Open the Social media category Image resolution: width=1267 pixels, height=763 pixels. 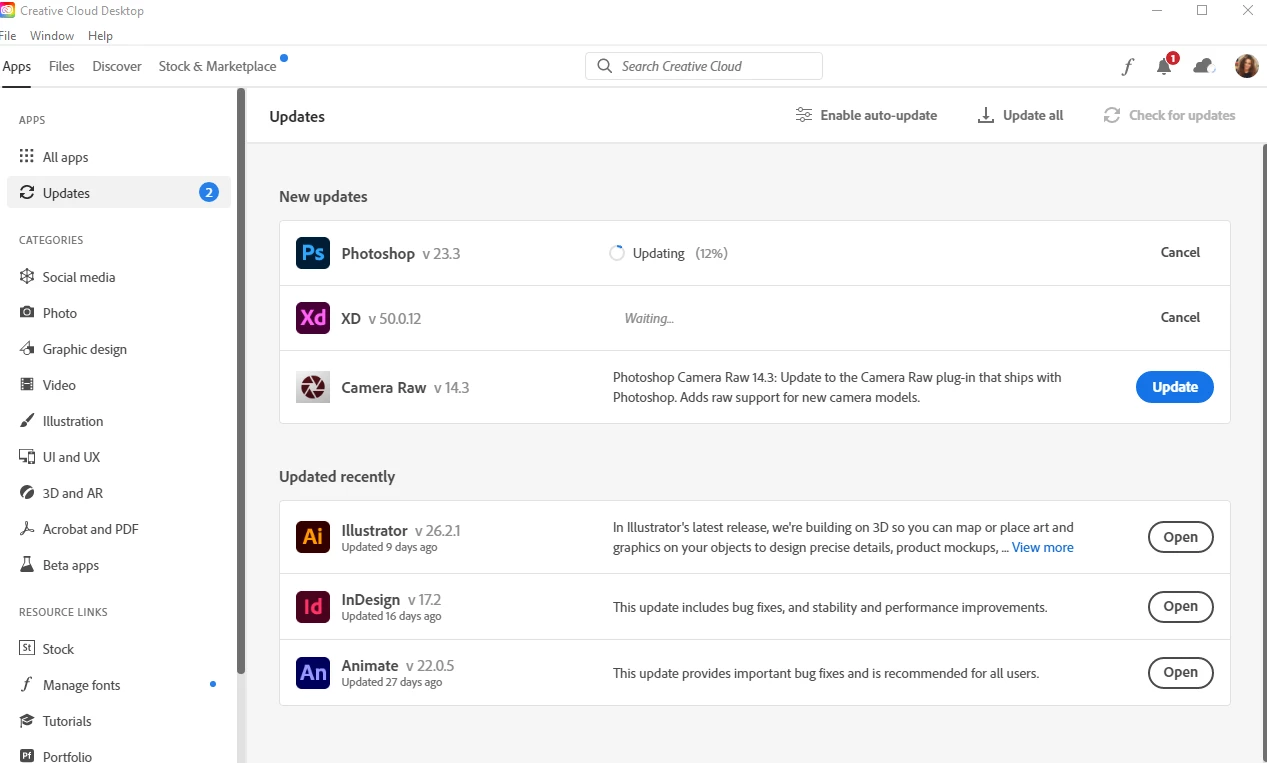(x=119, y=277)
